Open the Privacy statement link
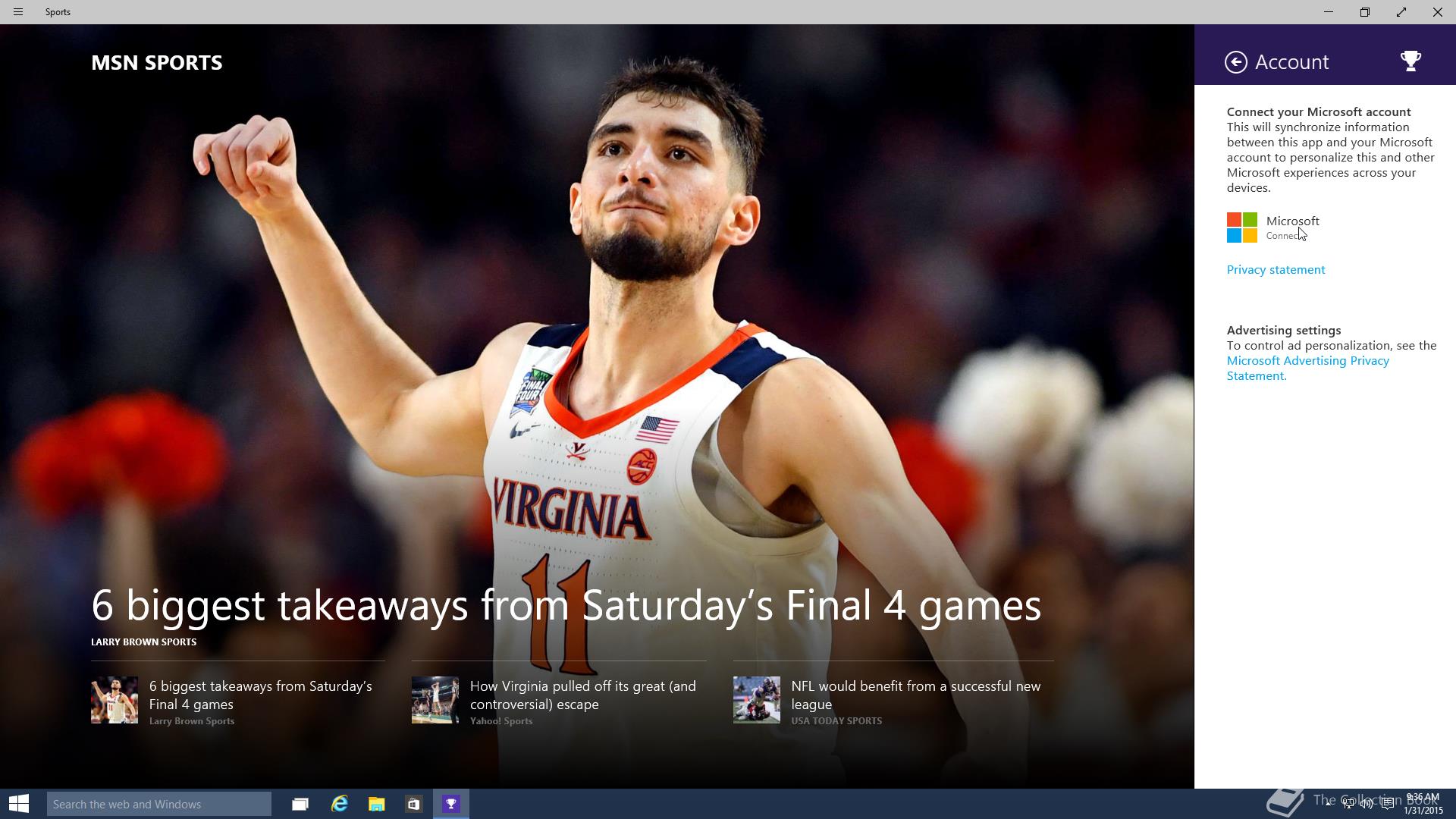 pos(1276,270)
